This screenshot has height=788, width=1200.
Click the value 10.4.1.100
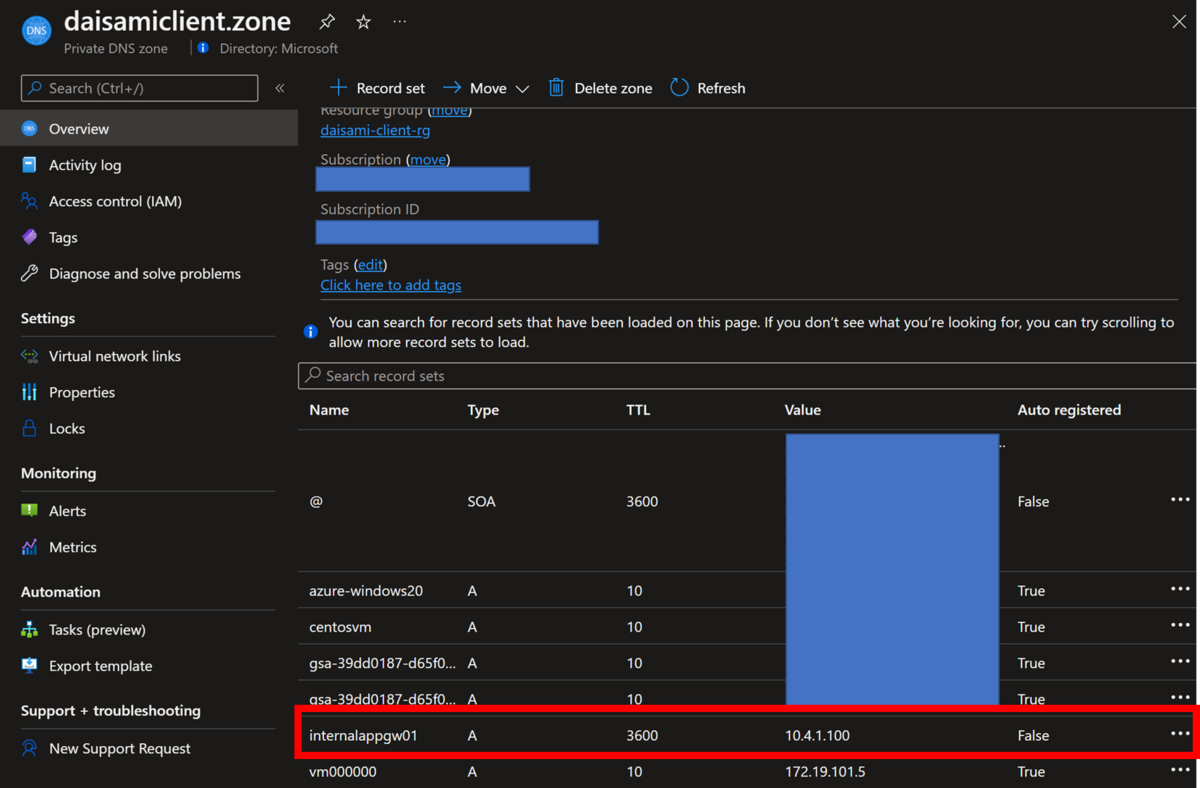817,735
